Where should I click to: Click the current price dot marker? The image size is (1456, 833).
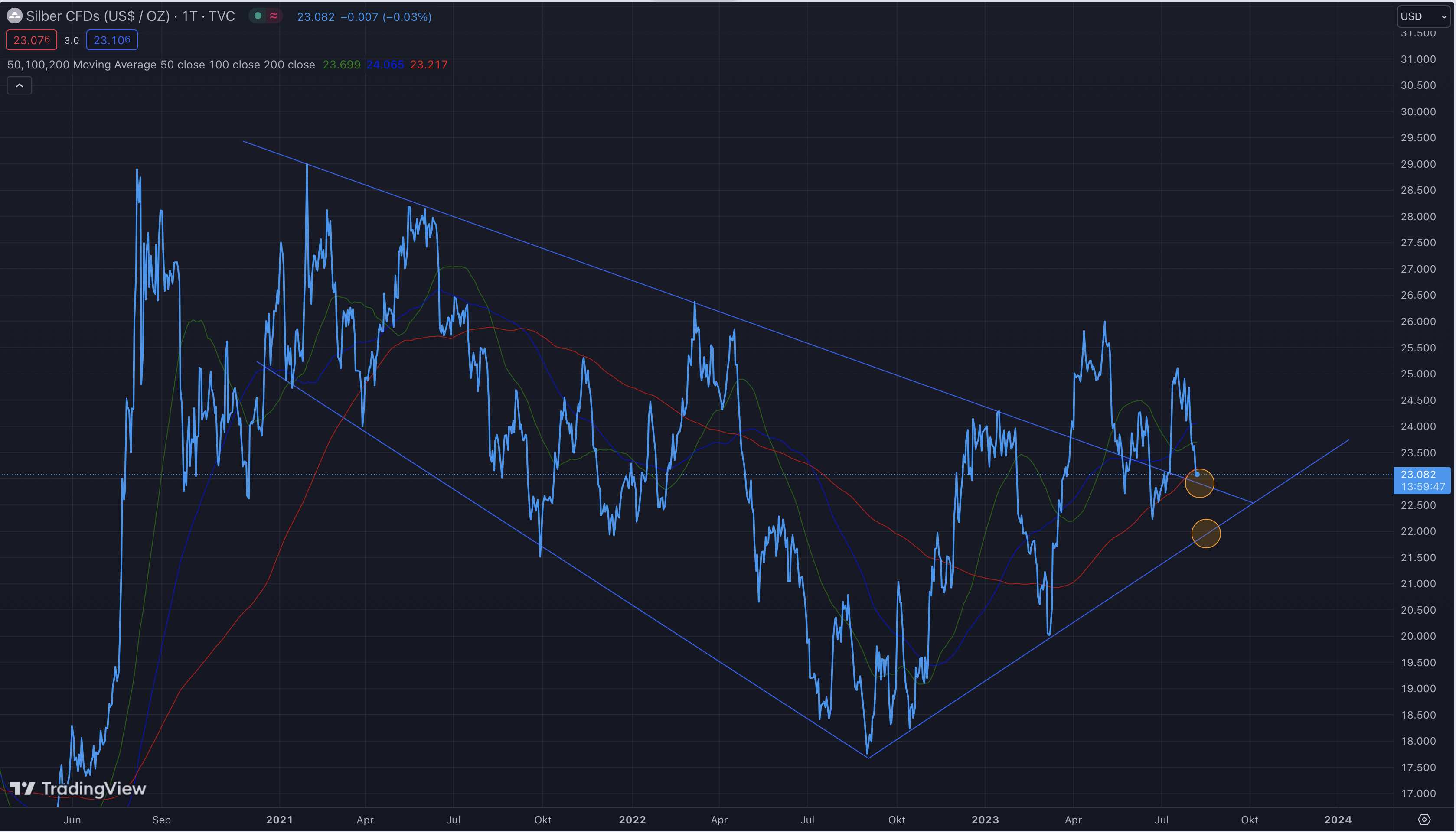coord(1197,474)
